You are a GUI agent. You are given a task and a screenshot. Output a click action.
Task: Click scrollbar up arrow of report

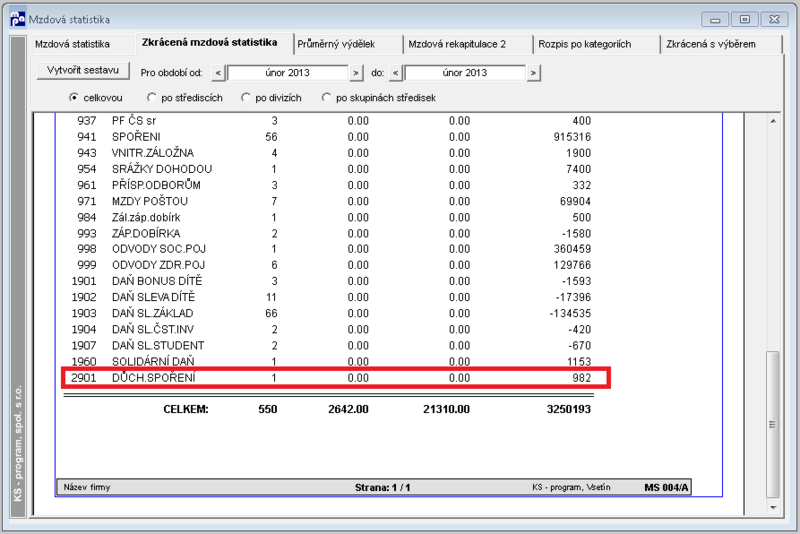click(773, 121)
